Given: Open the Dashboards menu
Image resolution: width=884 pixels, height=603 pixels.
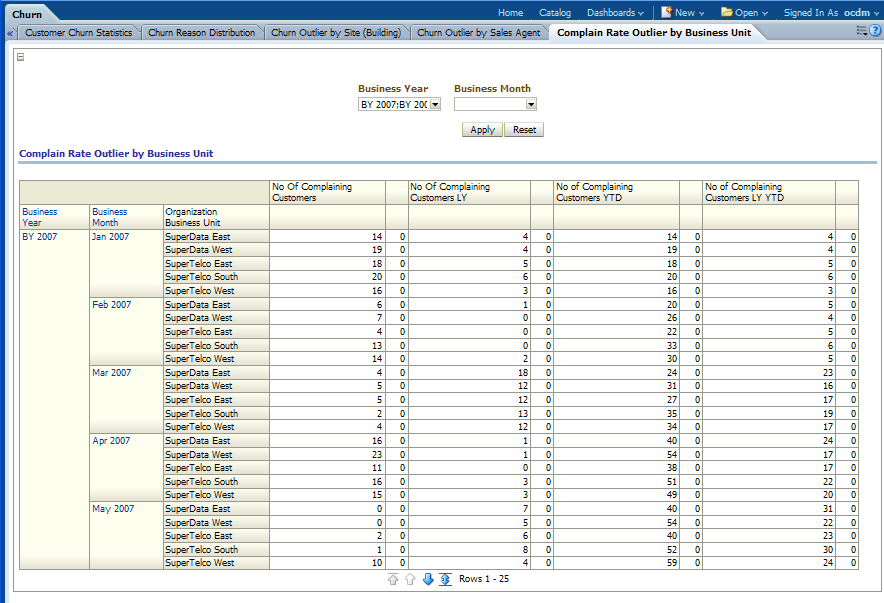Looking at the screenshot, I should (615, 13).
